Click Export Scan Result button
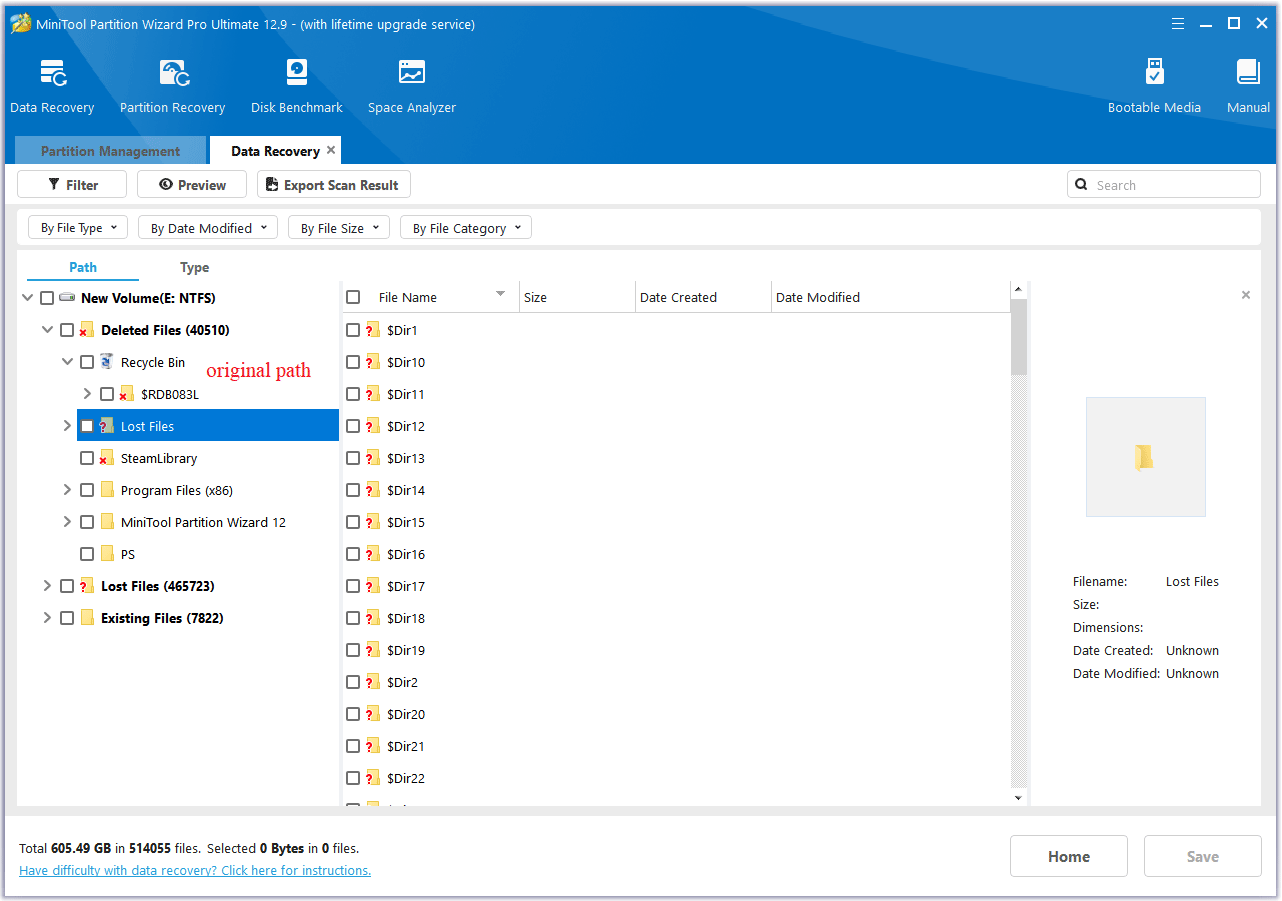 (x=334, y=185)
